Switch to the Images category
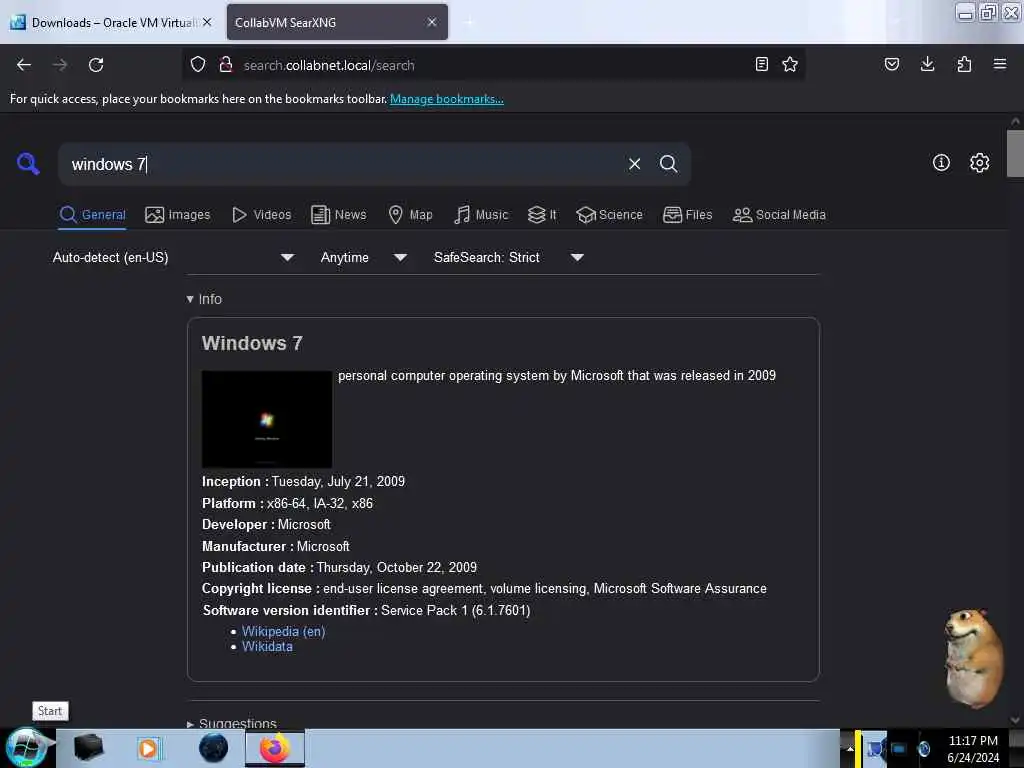Screen dimensions: 1024x768 point(178,215)
